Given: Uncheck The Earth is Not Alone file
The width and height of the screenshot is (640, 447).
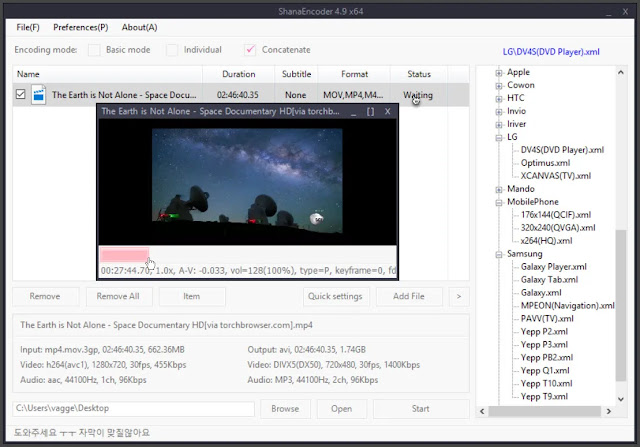Looking at the screenshot, I should click(20, 94).
